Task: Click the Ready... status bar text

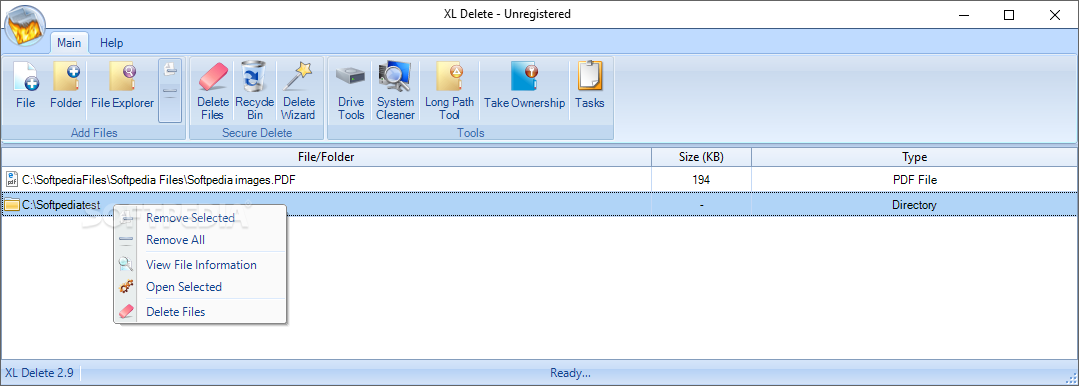Action: pyautogui.click(x=570, y=373)
